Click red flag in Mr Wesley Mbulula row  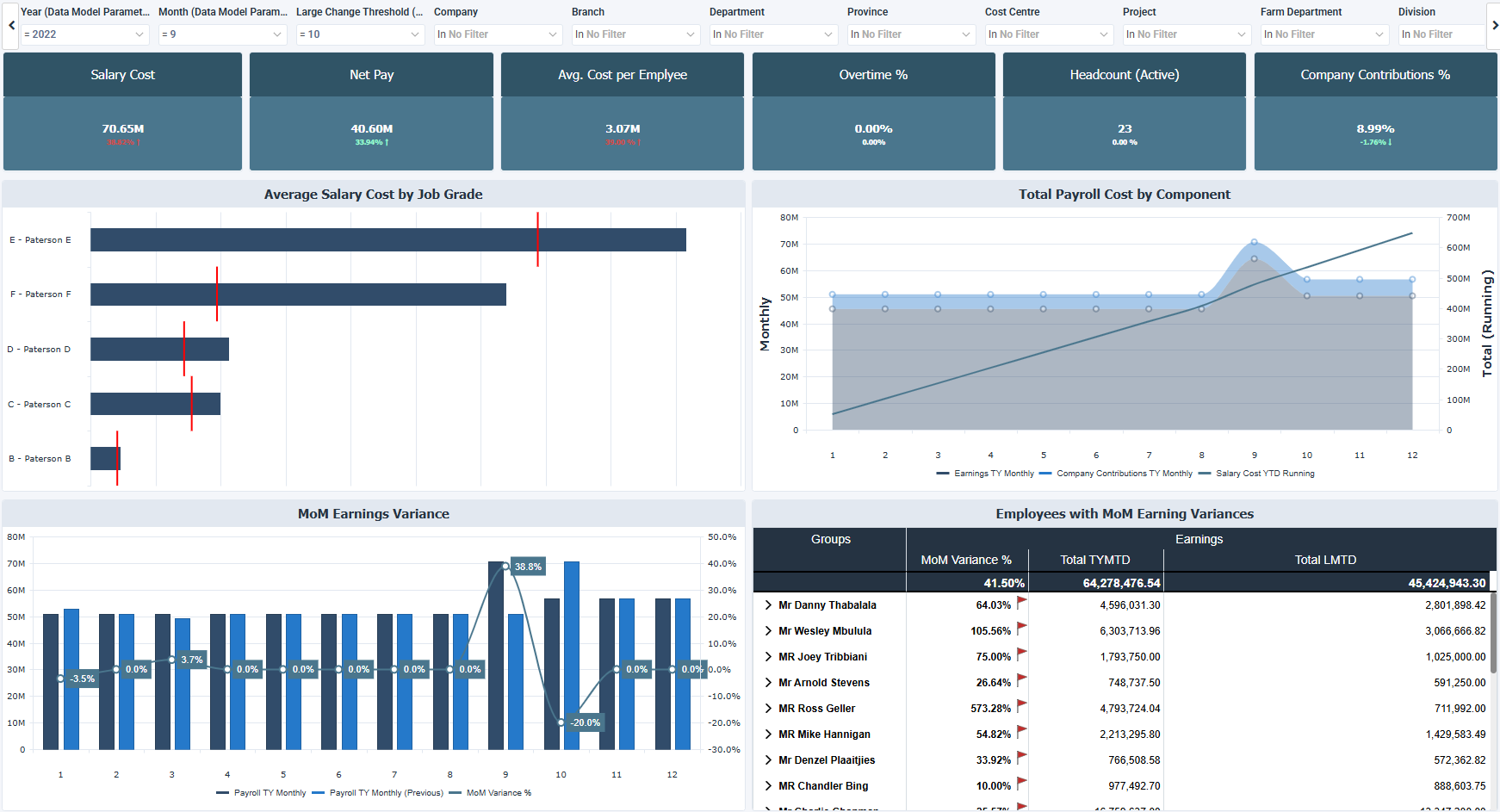pos(1022,629)
